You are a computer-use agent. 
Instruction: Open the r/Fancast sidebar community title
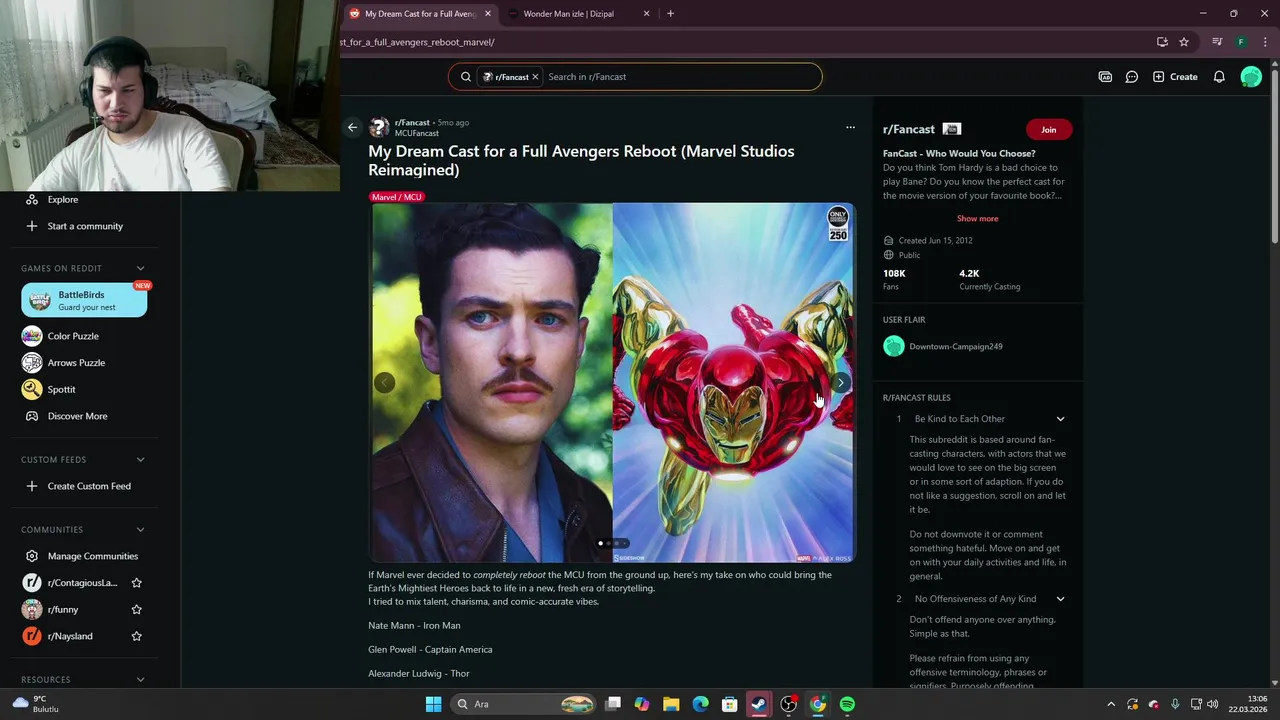(x=908, y=129)
